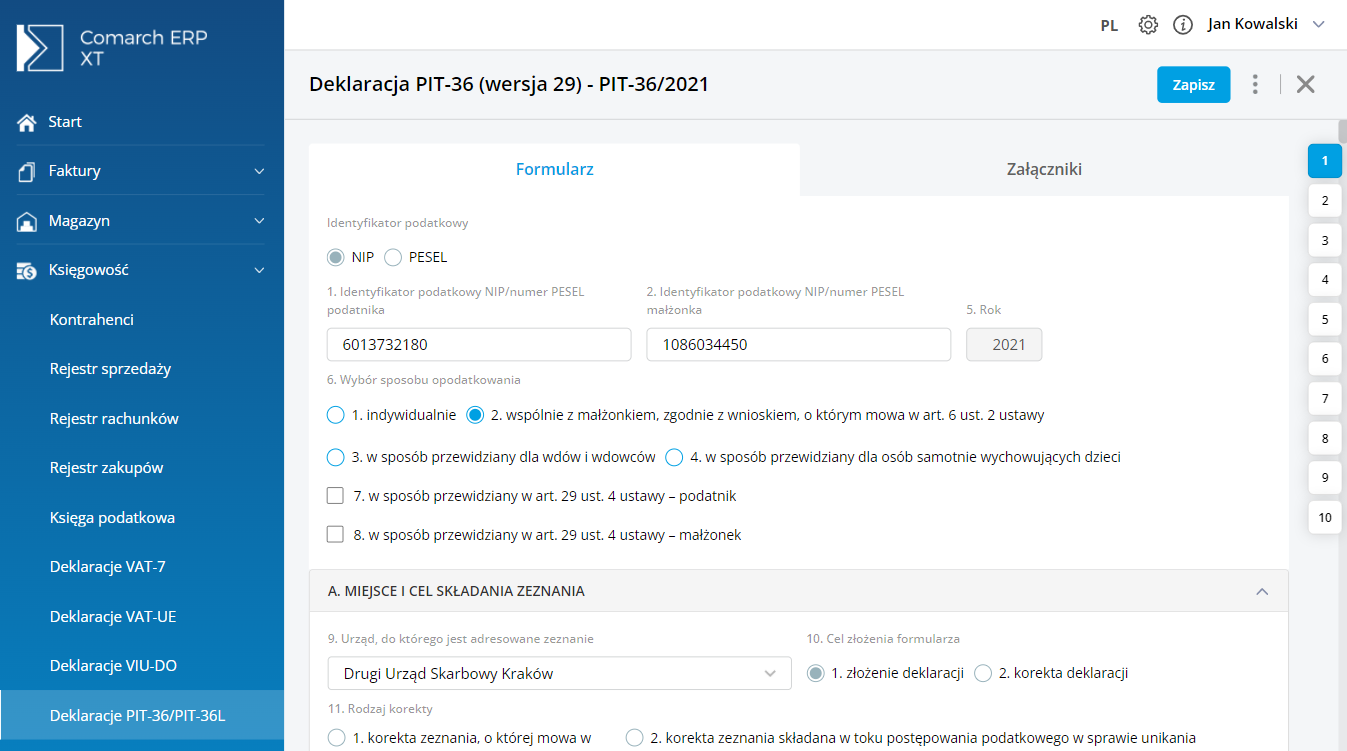Click the spouse NIP/PESEL input field
The width and height of the screenshot is (1347, 751).
(x=798, y=345)
